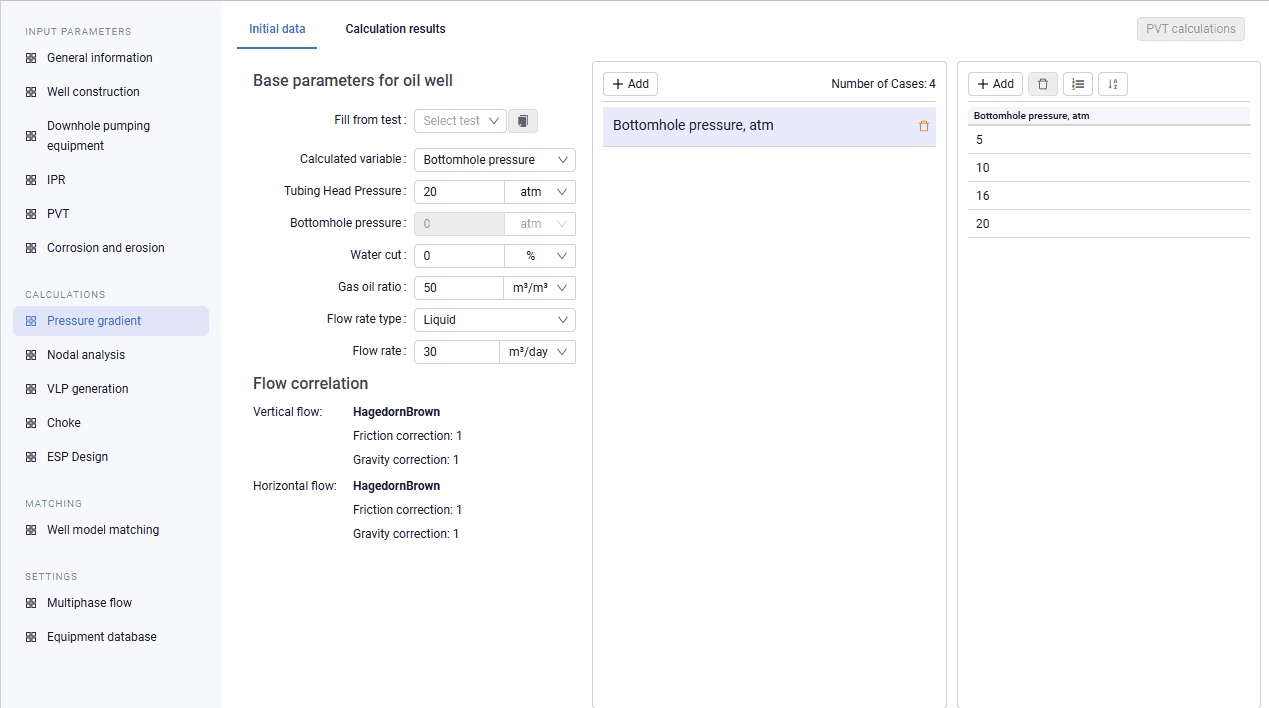Click the grid icon beside ESP Design
The width and height of the screenshot is (1269, 708).
(31, 457)
